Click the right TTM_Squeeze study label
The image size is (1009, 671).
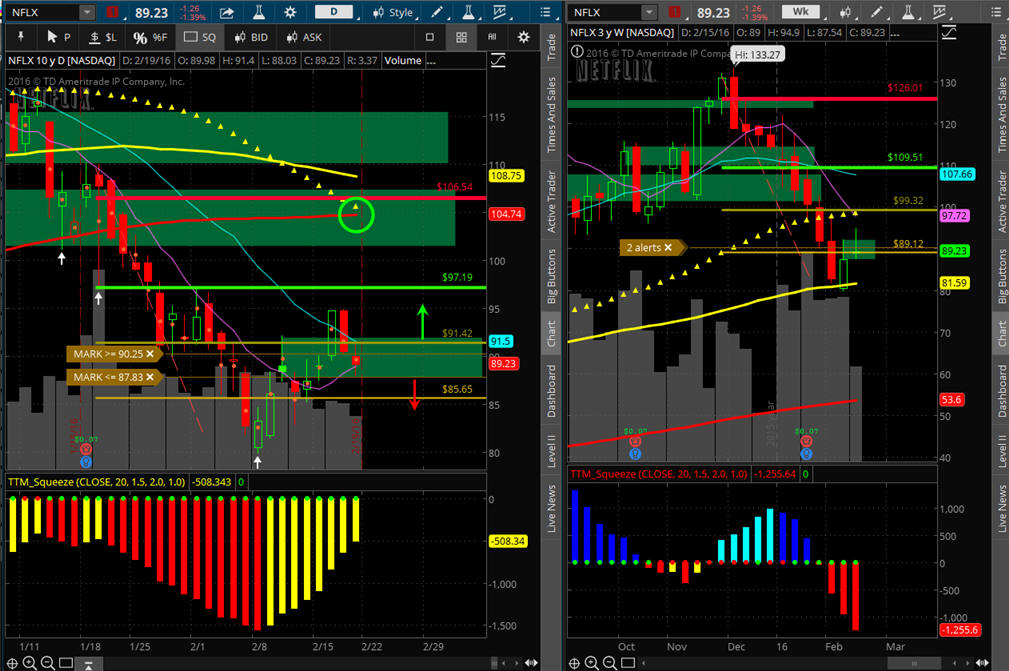pyautogui.click(x=659, y=474)
